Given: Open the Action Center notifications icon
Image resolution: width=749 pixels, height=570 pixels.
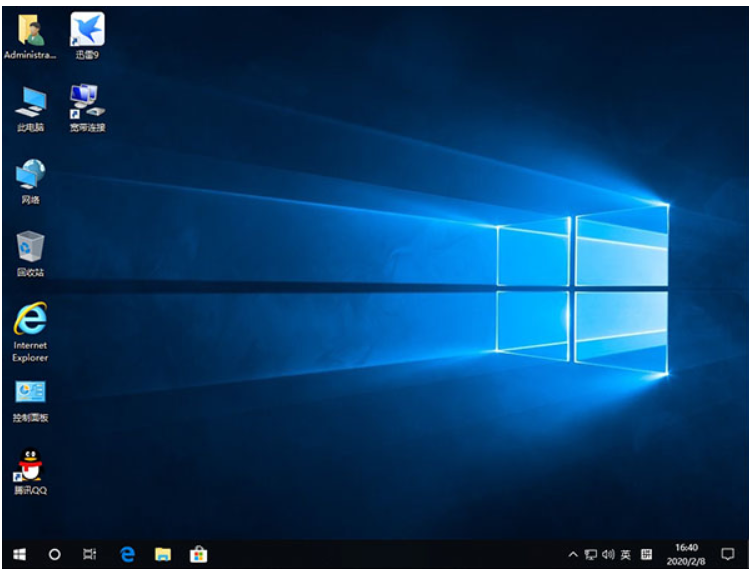Looking at the screenshot, I should click(x=727, y=553).
